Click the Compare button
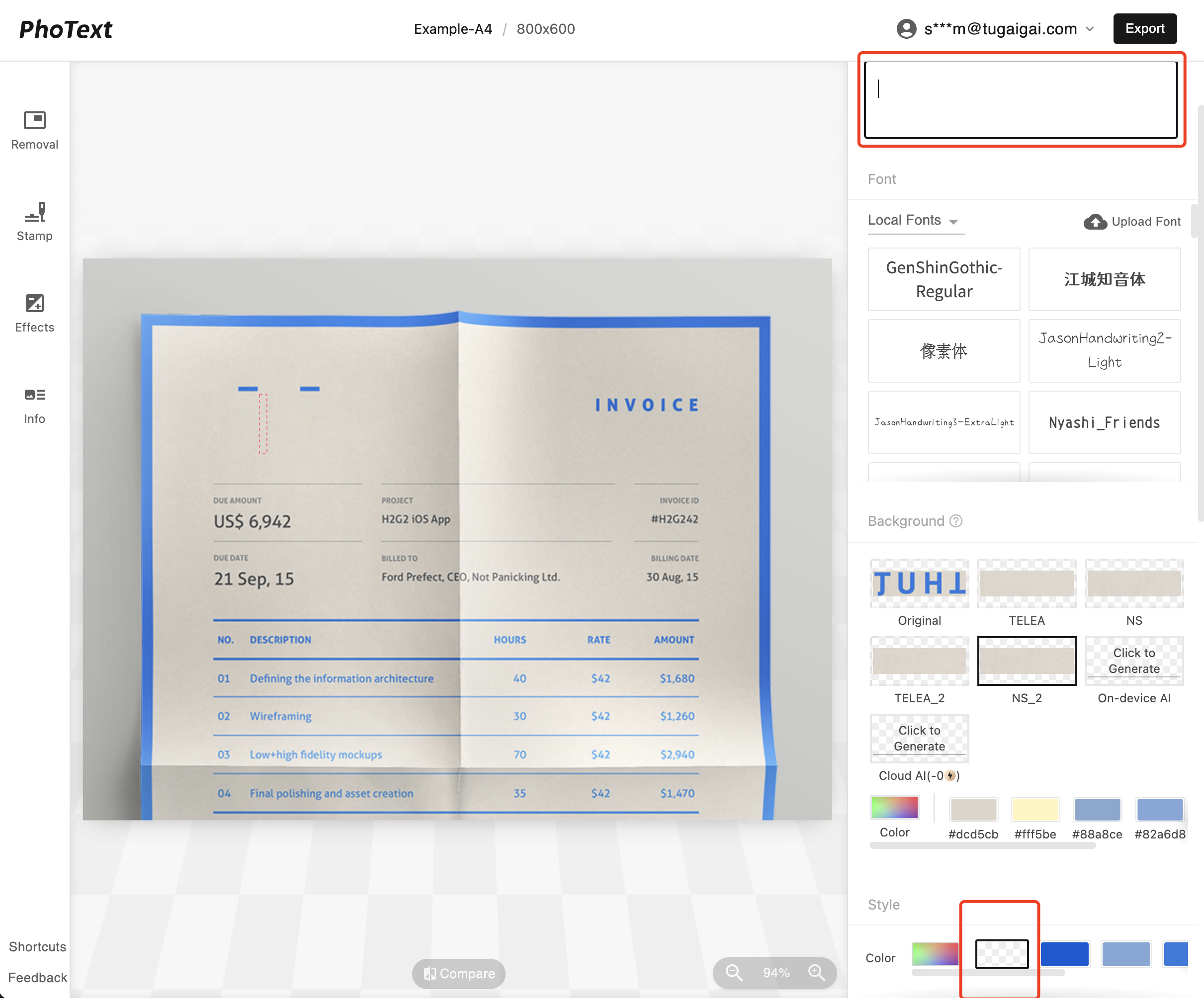The height and width of the screenshot is (998, 1204). point(459,973)
